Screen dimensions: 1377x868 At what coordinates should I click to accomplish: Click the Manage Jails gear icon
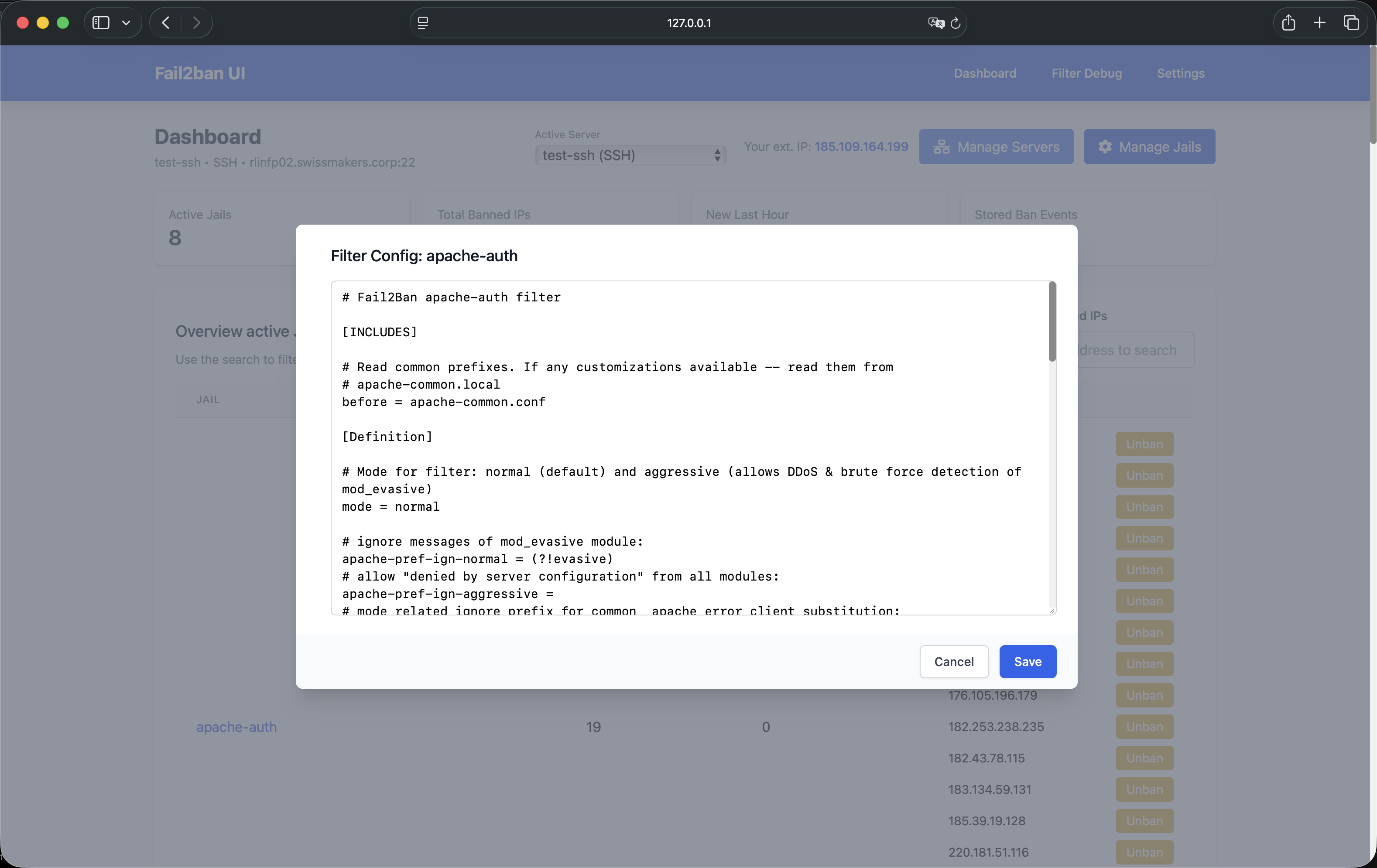[1105, 147]
